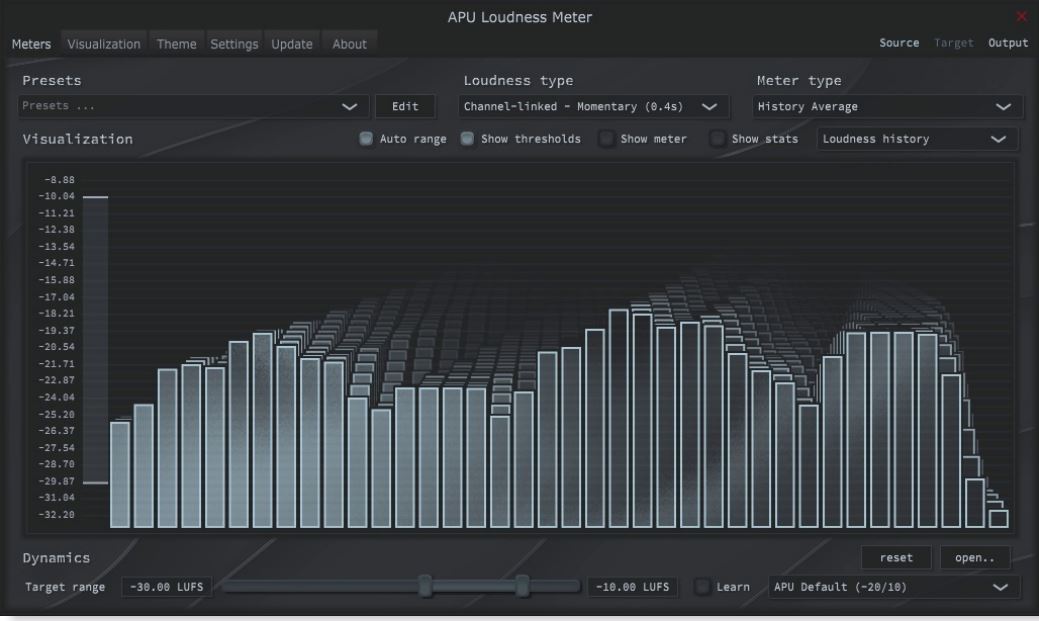The height and width of the screenshot is (621, 1039).
Task: Click the Edit presets button
Action: (x=405, y=106)
